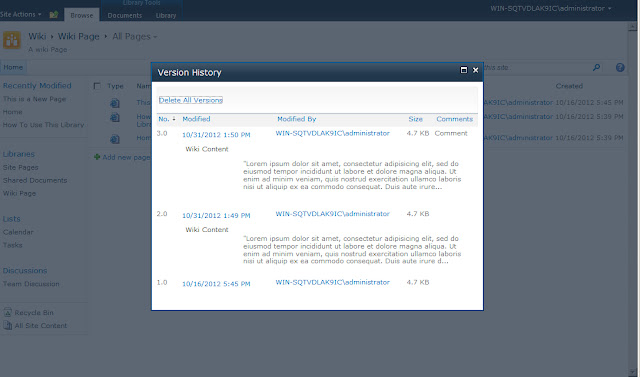Viewport: 640px width, 377px height.
Task: Open the Documents ribbon tab
Action: pyautogui.click(x=124, y=15)
